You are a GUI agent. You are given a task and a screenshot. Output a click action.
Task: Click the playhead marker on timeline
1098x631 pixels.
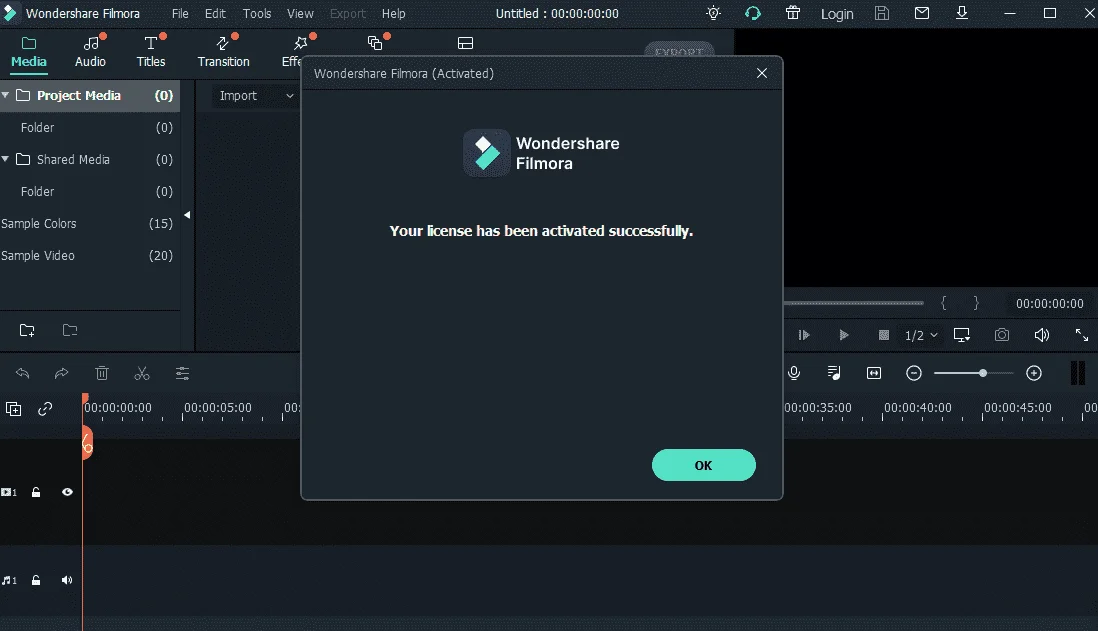click(x=87, y=443)
